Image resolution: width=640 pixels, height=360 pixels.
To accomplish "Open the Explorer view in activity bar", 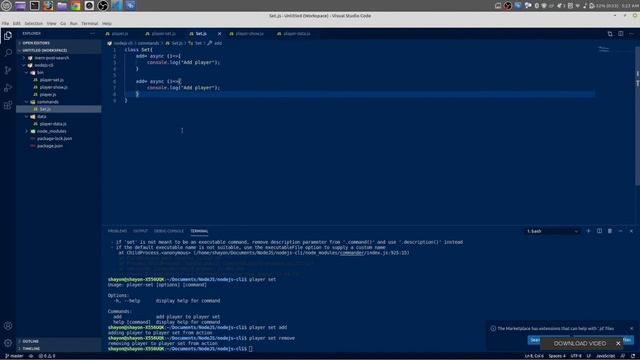I will (x=8, y=36).
